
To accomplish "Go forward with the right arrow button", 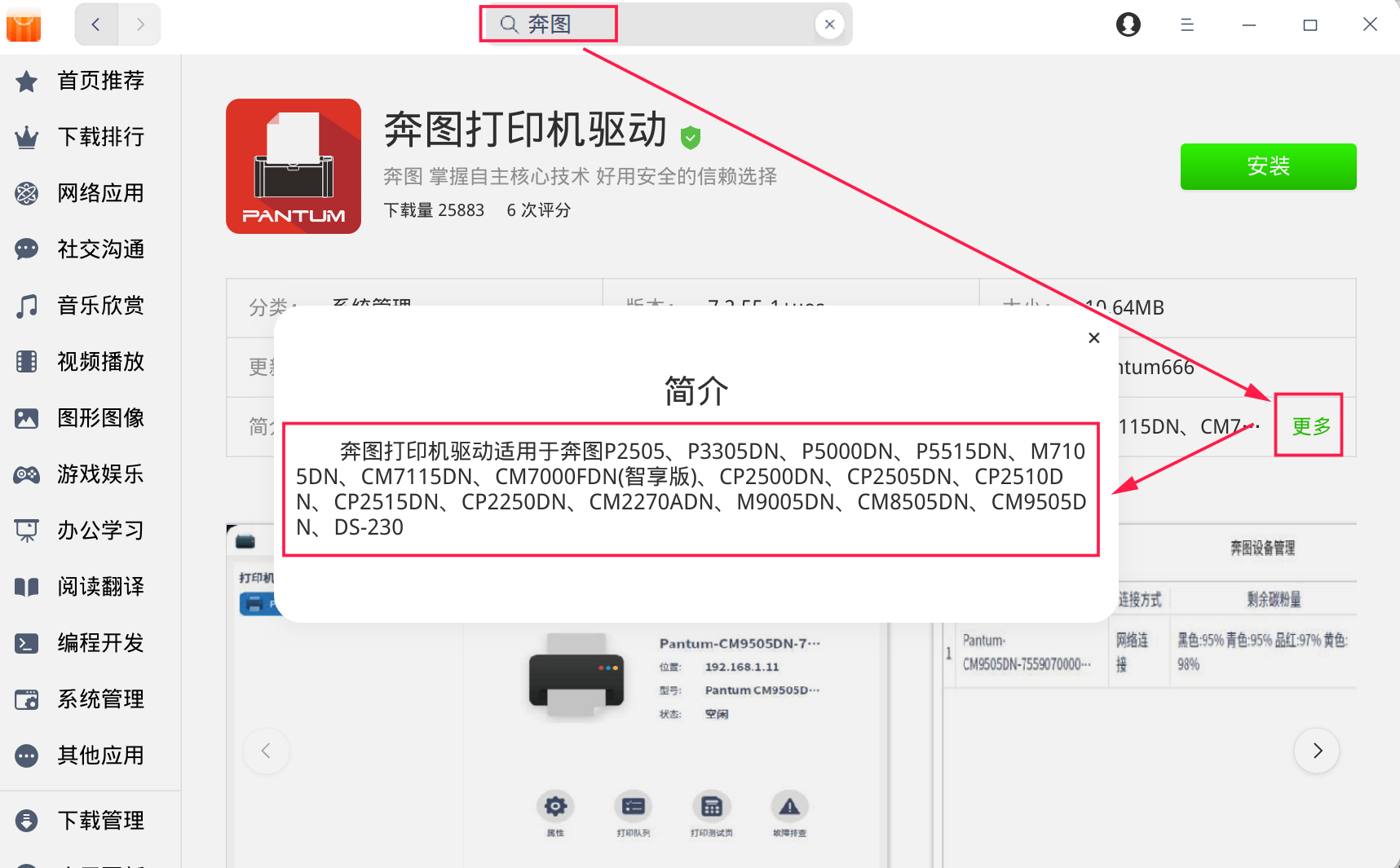I will (x=139, y=24).
